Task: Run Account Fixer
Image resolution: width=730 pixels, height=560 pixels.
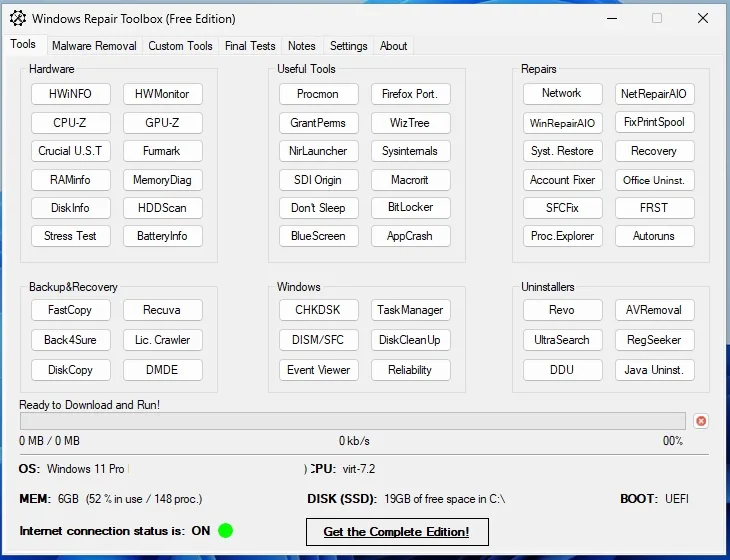Action: [563, 180]
